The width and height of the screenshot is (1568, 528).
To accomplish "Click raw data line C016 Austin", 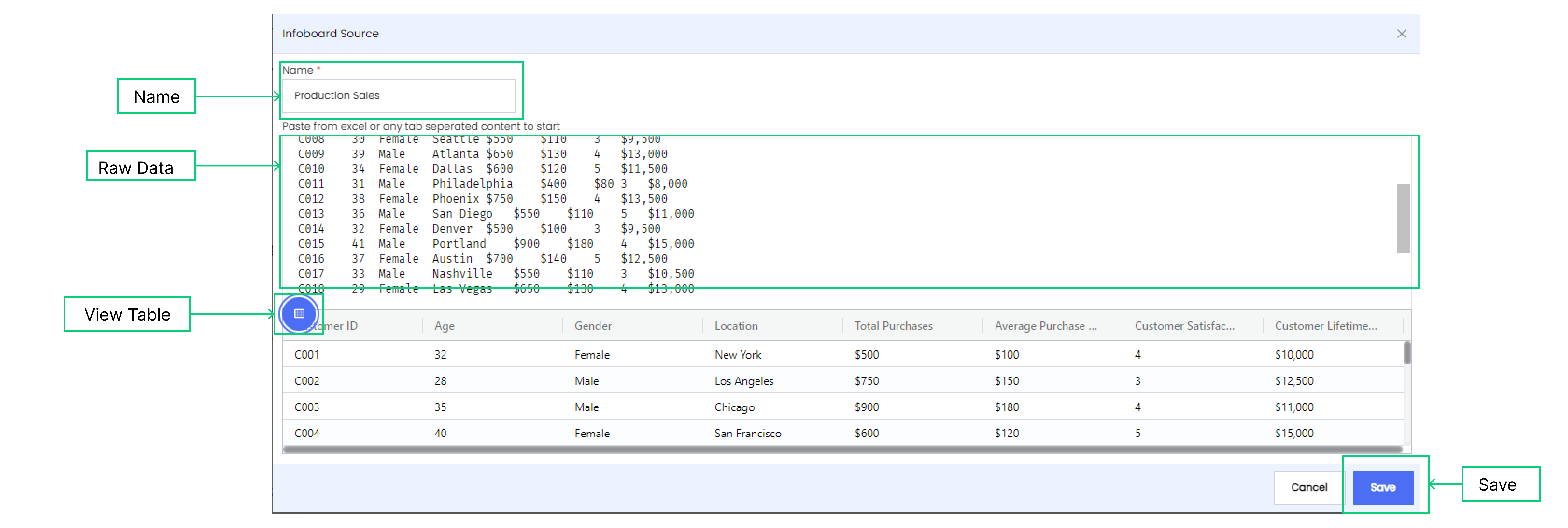I will pos(482,259).
